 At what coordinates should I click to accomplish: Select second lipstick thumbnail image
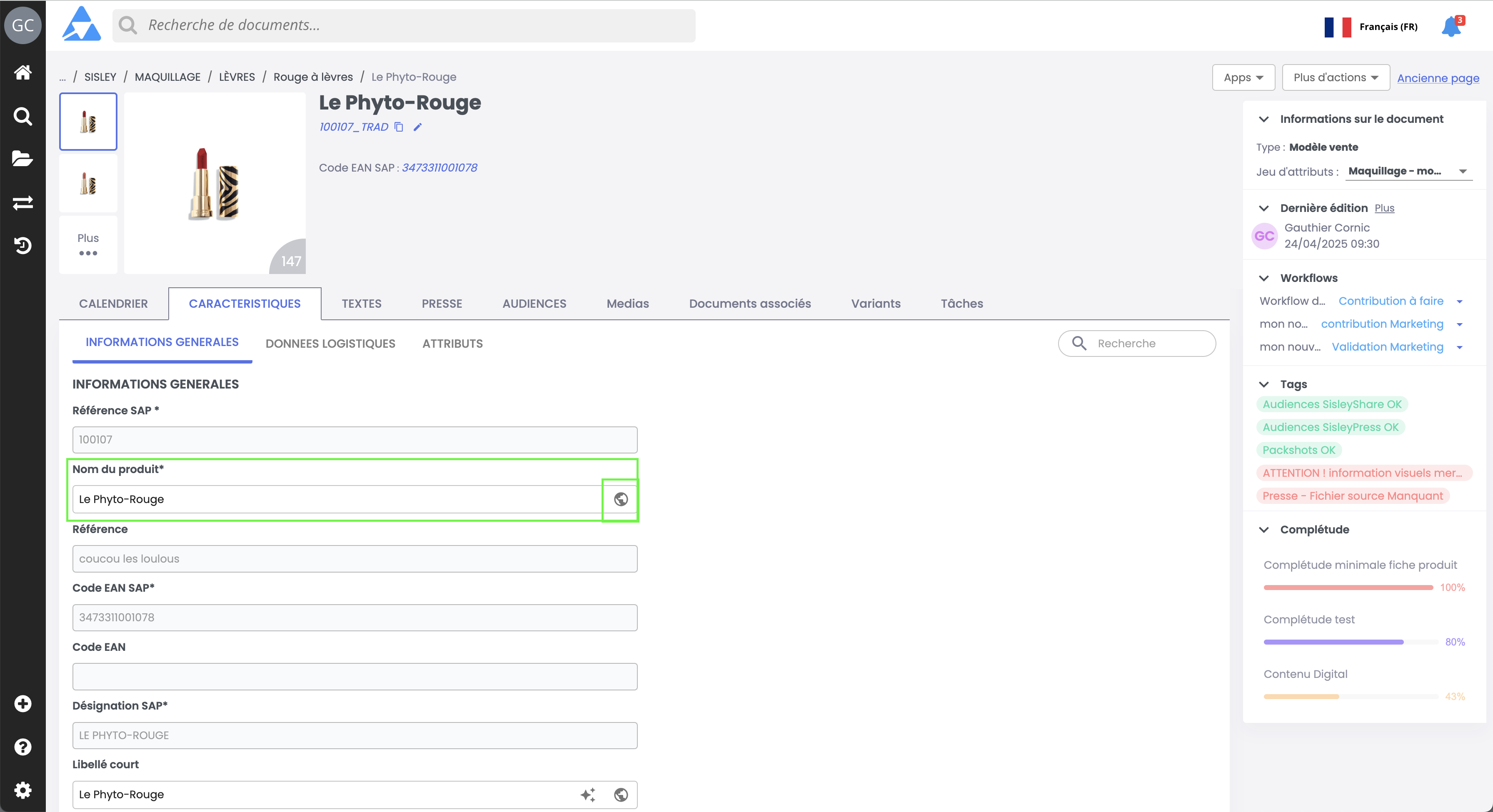(88, 184)
